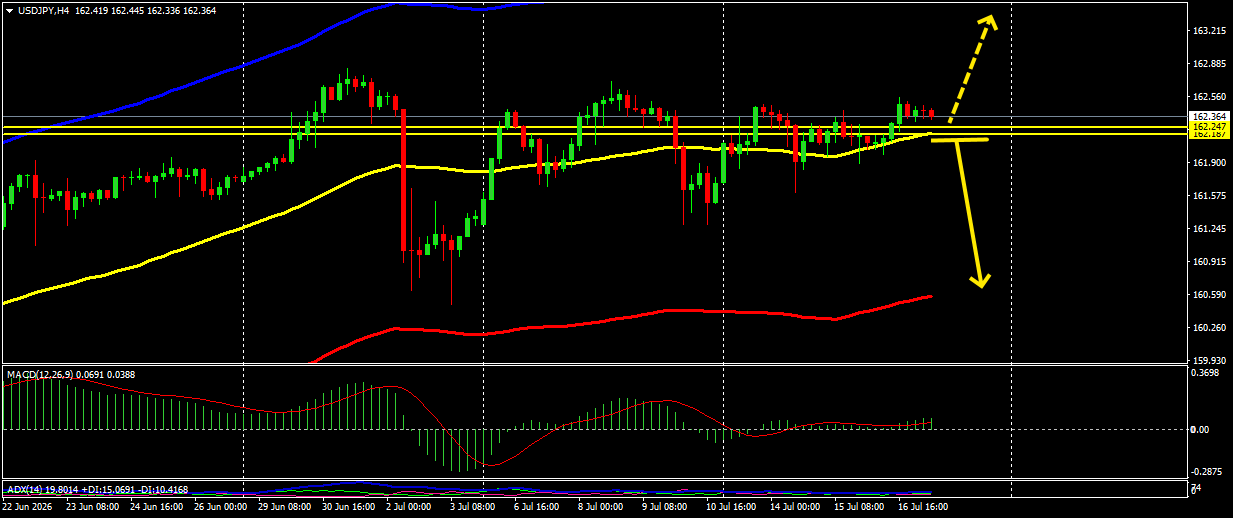Click the 162.445 high value in header
Viewport: 1233px width, 518px height.
click(130, 10)
